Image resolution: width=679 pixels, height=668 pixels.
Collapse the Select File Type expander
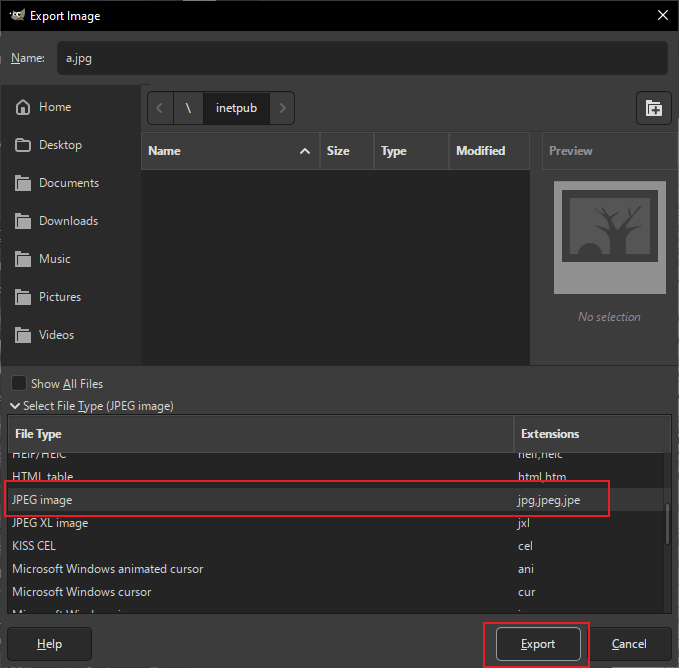pos(15,406)
